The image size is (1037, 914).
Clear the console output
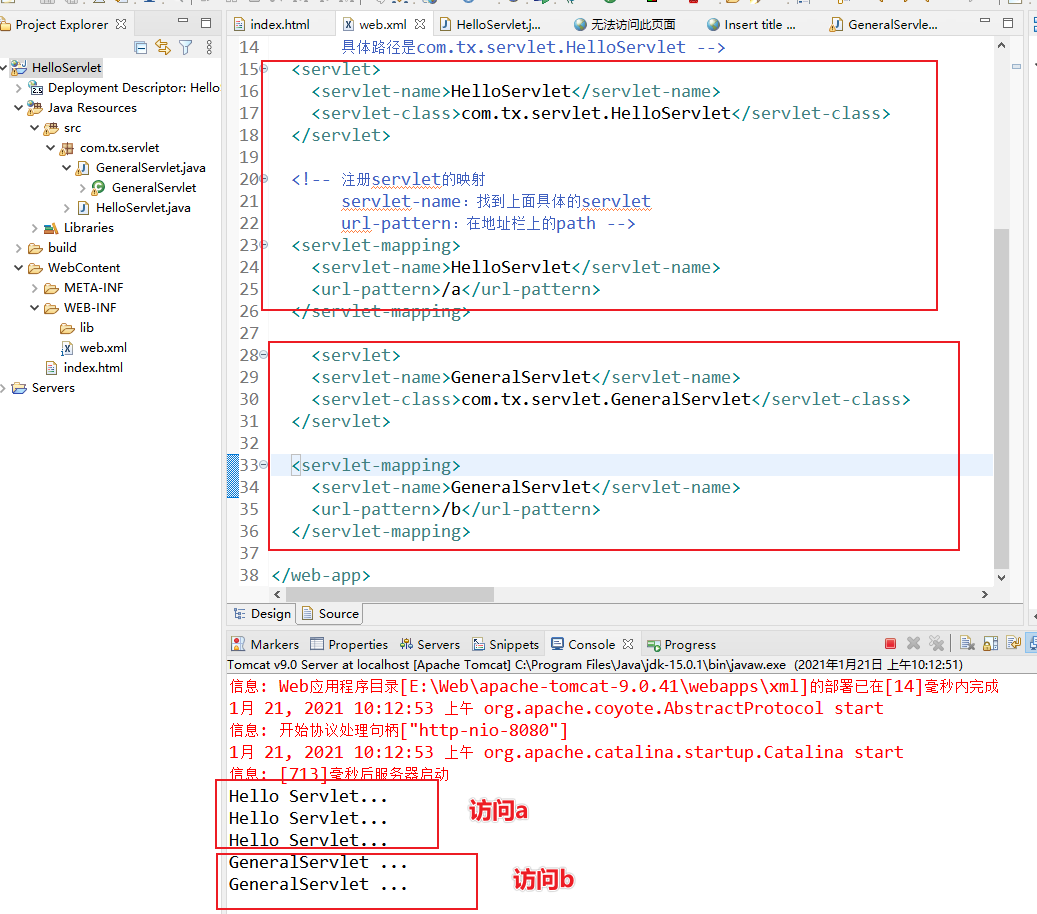967,643
